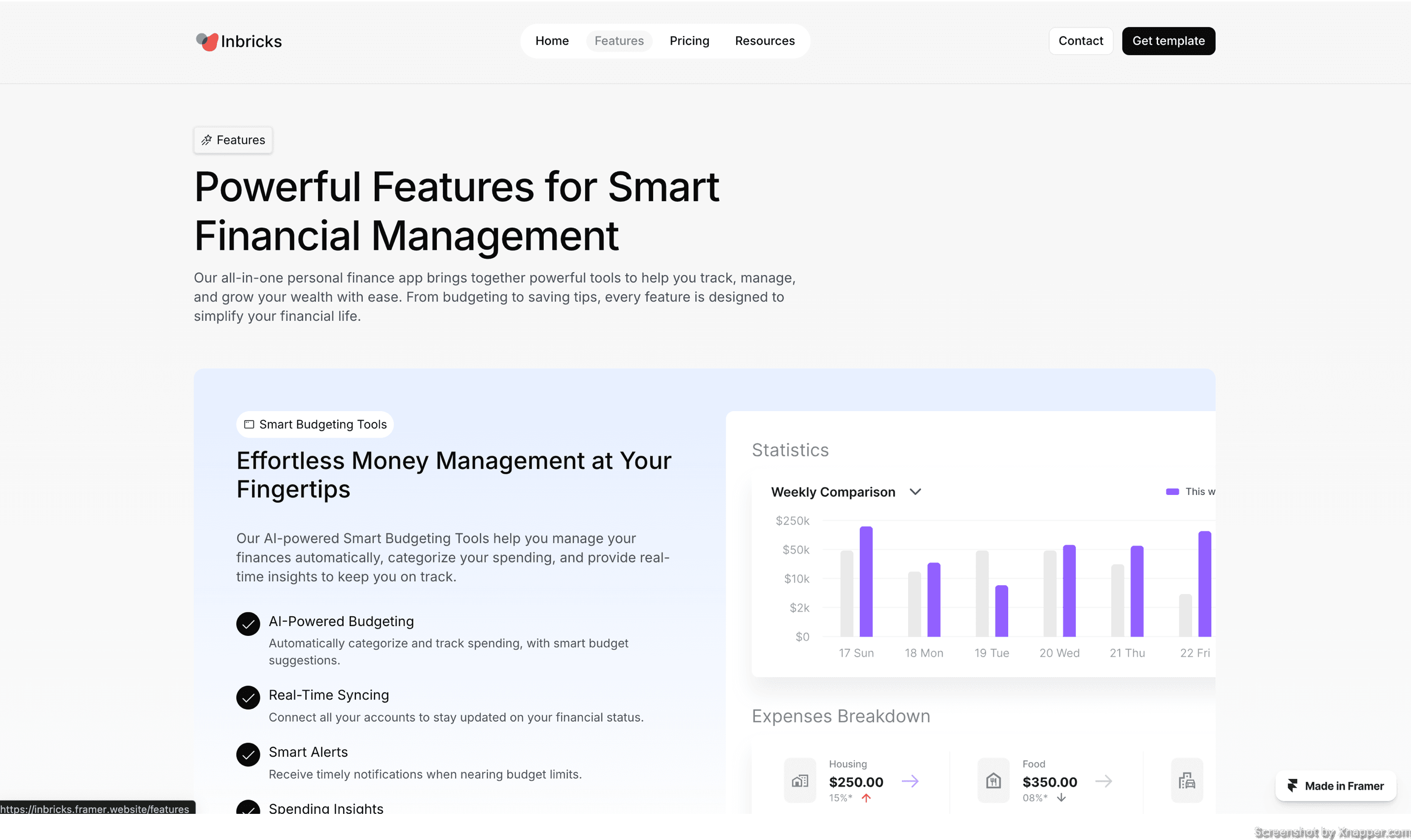Image resolution: width=1411 pixels, height=840 pixels.
Task: Click the Real-Time Syncing checkmark circle
Action: tap(248, 698)
